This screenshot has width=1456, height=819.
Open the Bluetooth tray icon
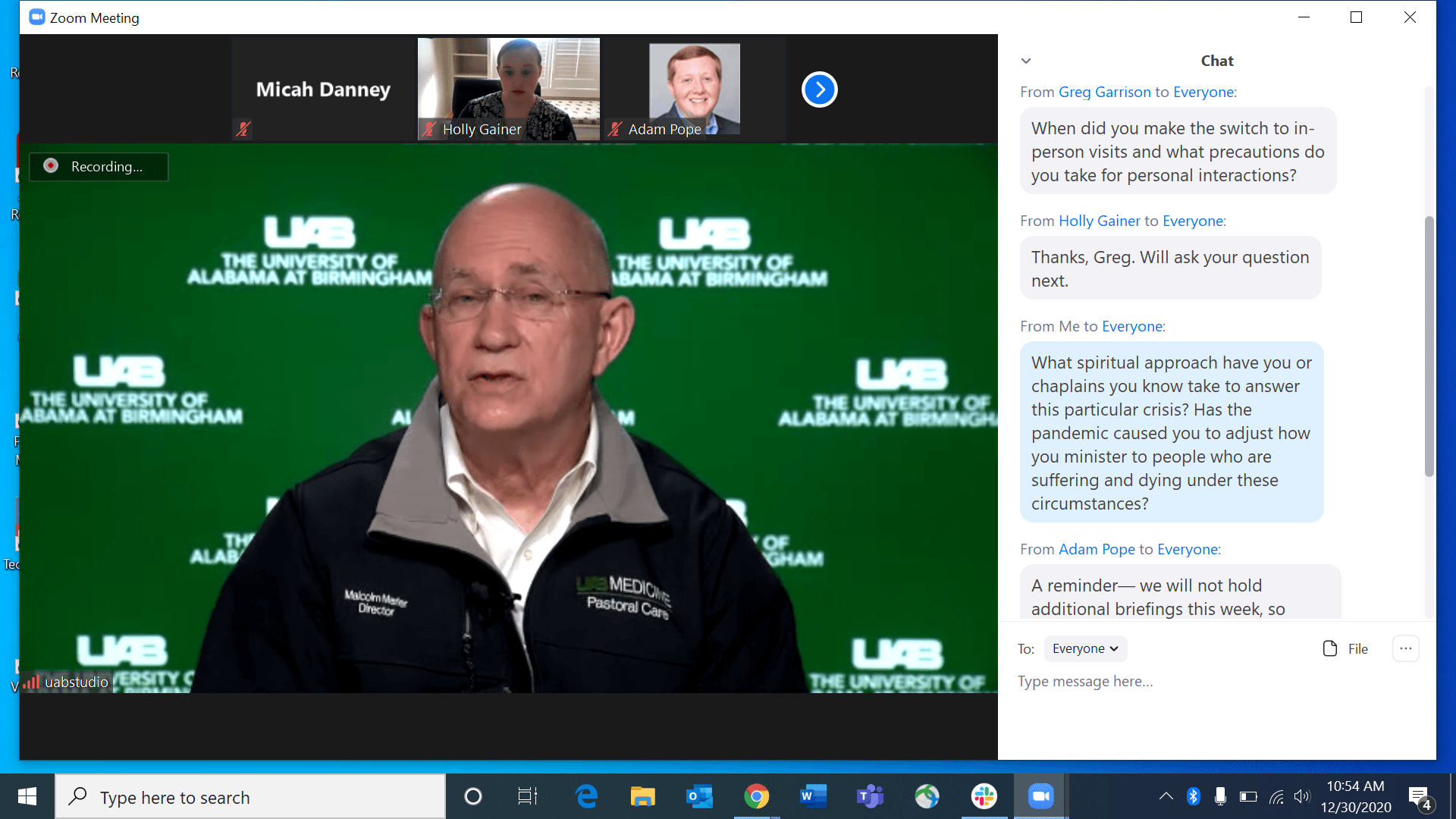(1194, 796)
